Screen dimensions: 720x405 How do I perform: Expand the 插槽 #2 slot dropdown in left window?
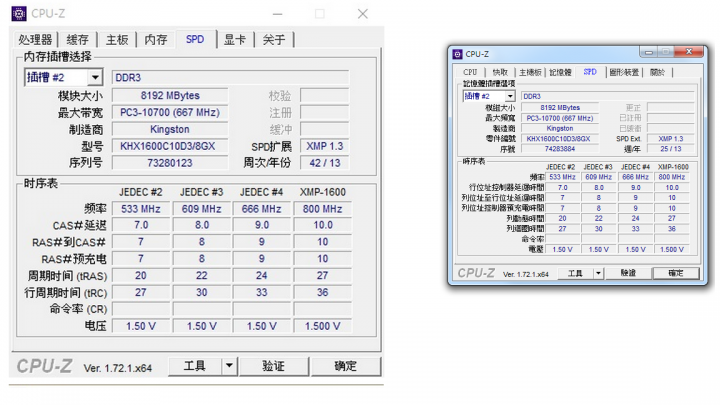click(95, 77)
